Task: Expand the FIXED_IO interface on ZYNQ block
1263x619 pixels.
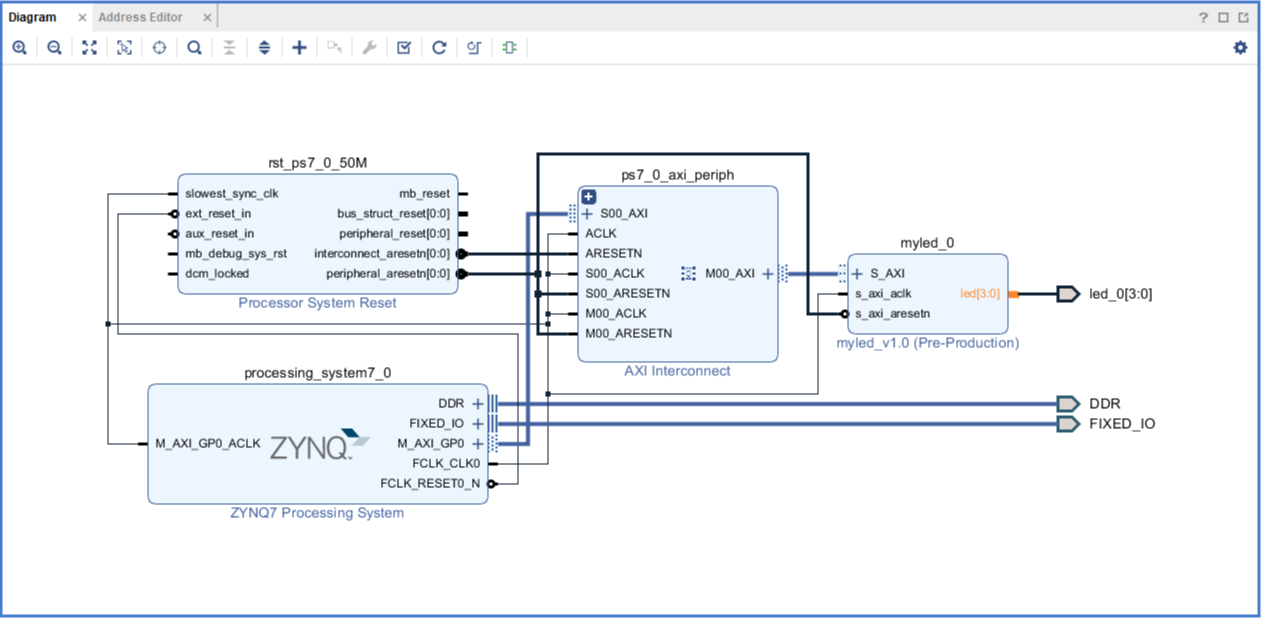Action: (478, 424)
